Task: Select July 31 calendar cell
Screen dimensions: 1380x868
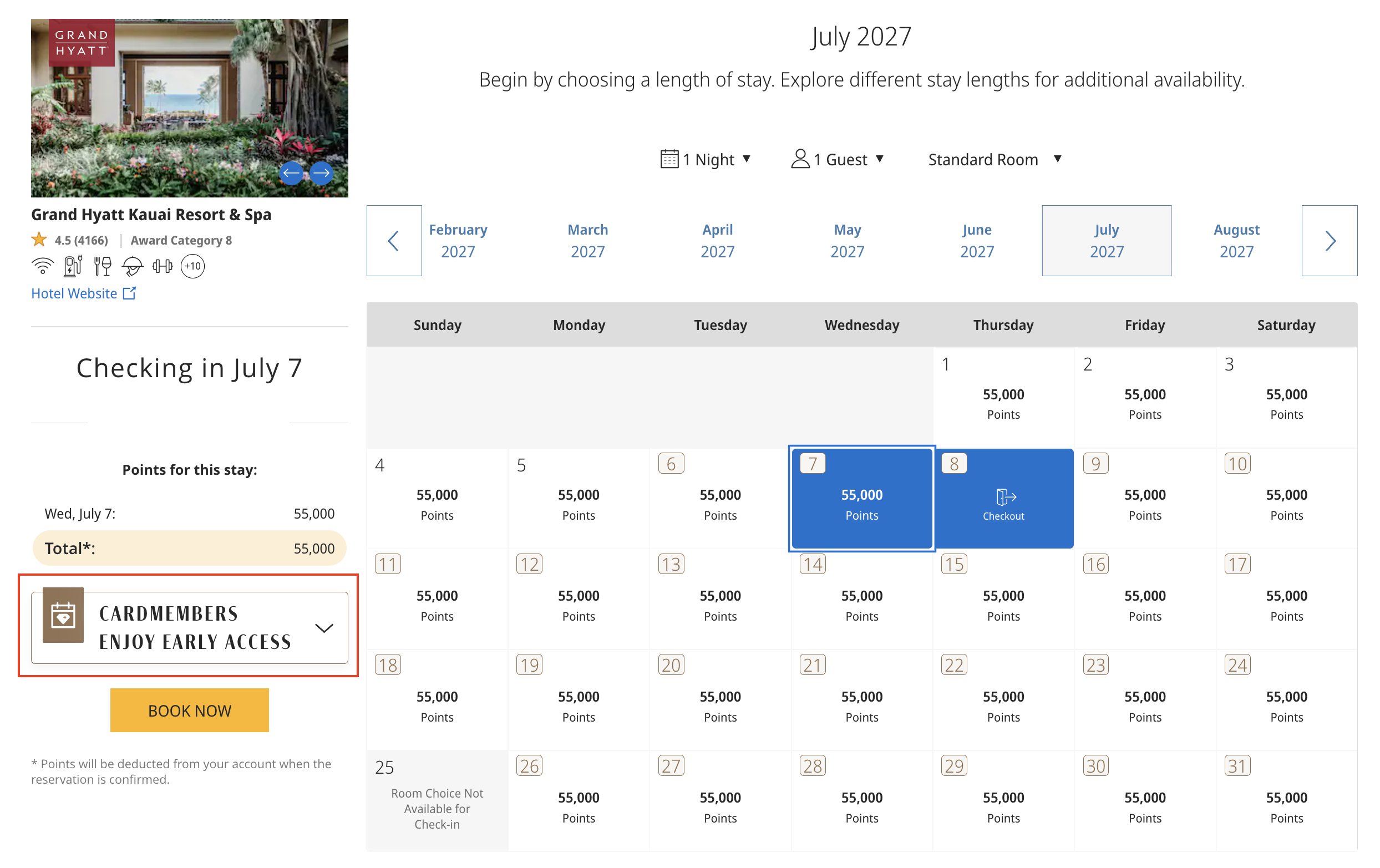Action: (x=1286, y=800)
